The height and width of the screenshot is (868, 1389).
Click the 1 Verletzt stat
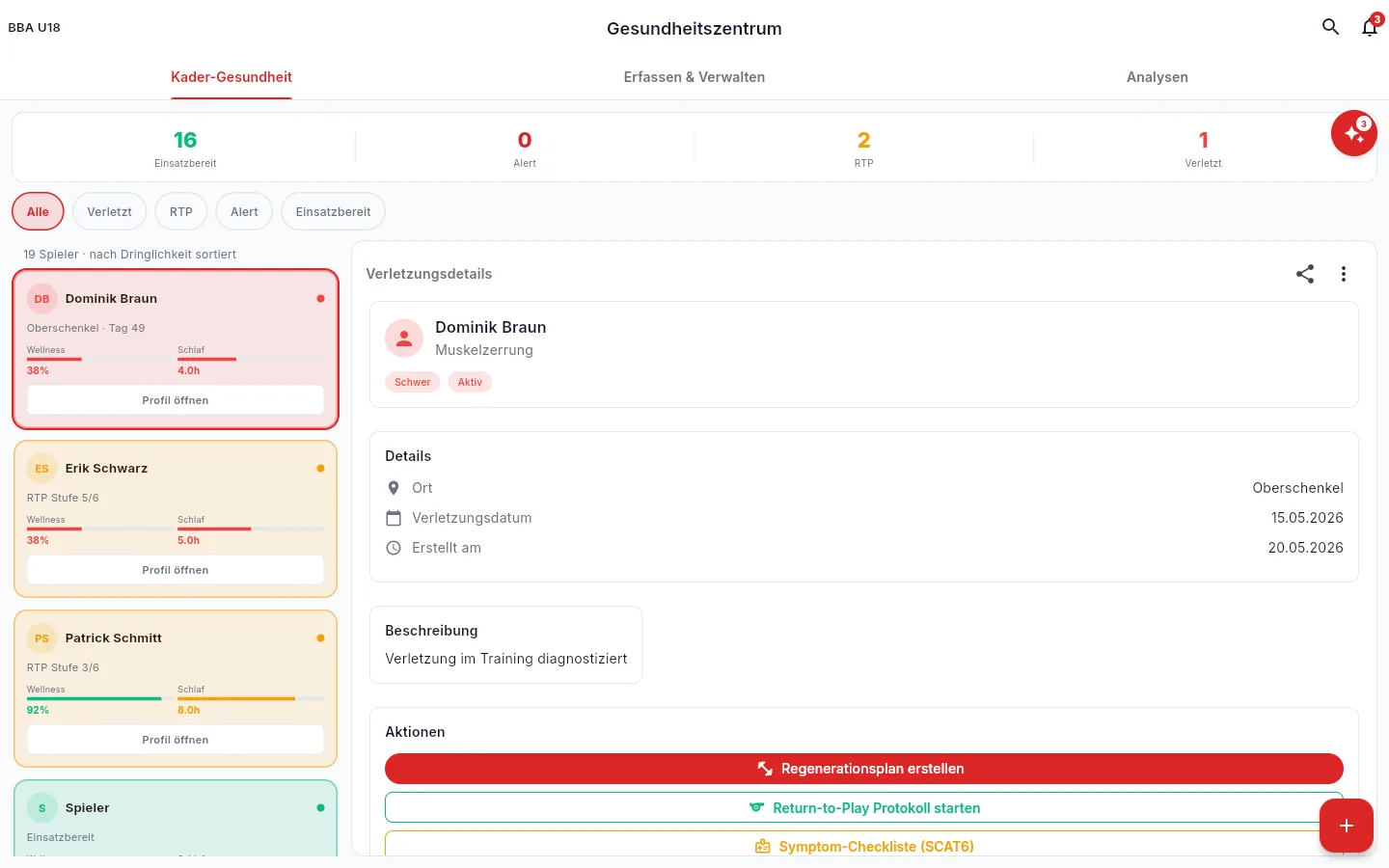coord(1203,149)
